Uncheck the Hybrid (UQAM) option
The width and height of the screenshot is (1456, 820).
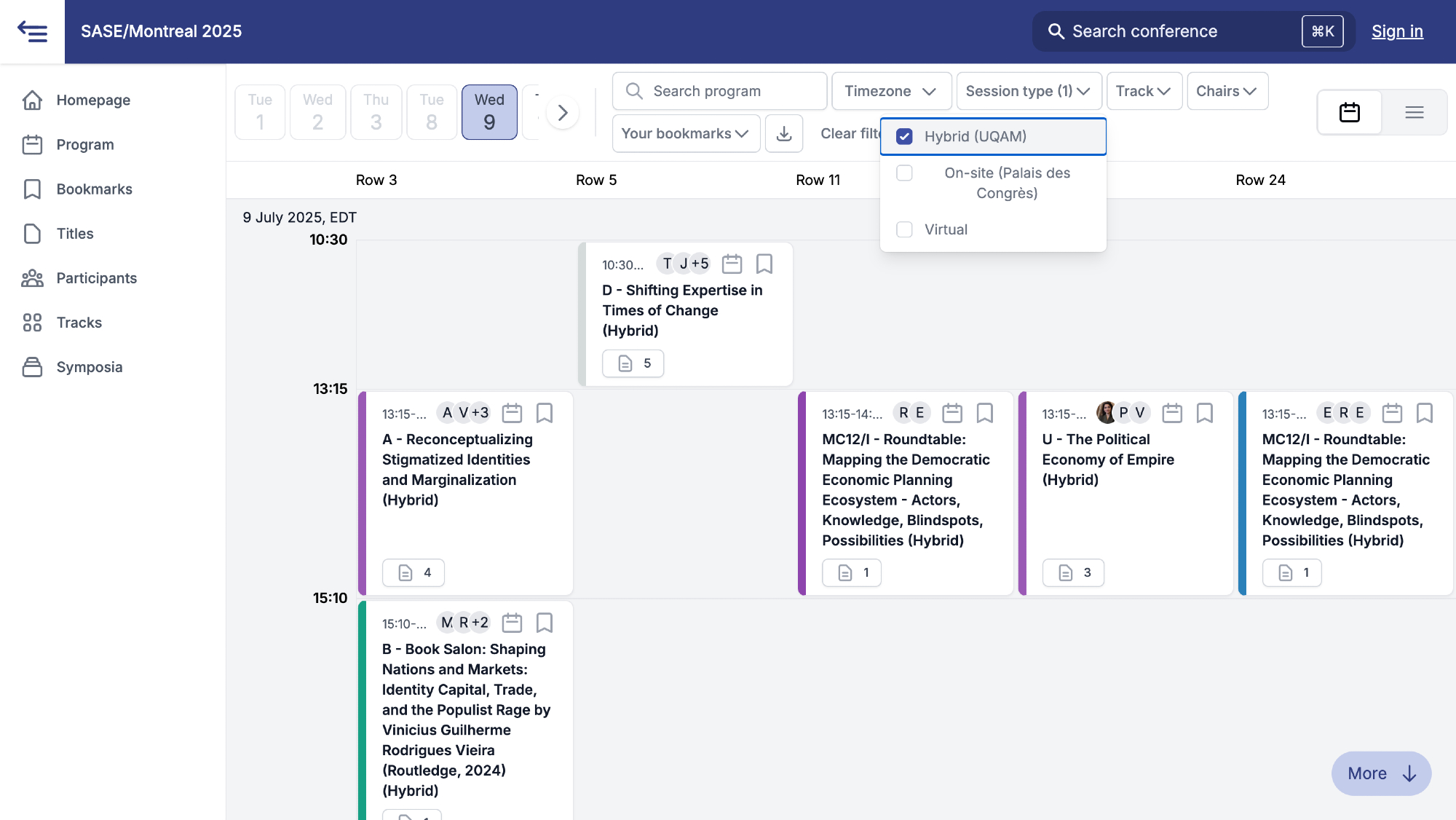[904, 136]
